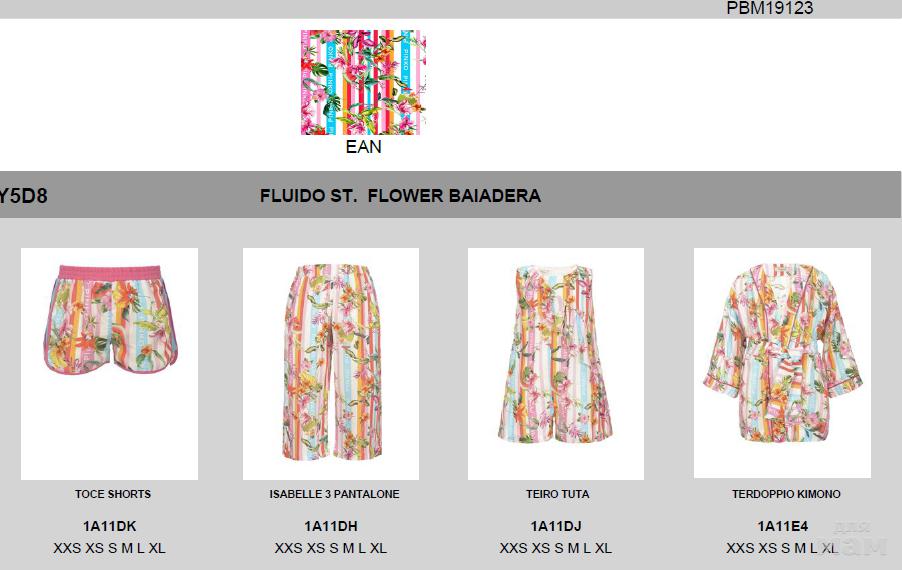Click the TEIRO TUTA product name
Screen dimensions: 902x570
coord(557,494)
